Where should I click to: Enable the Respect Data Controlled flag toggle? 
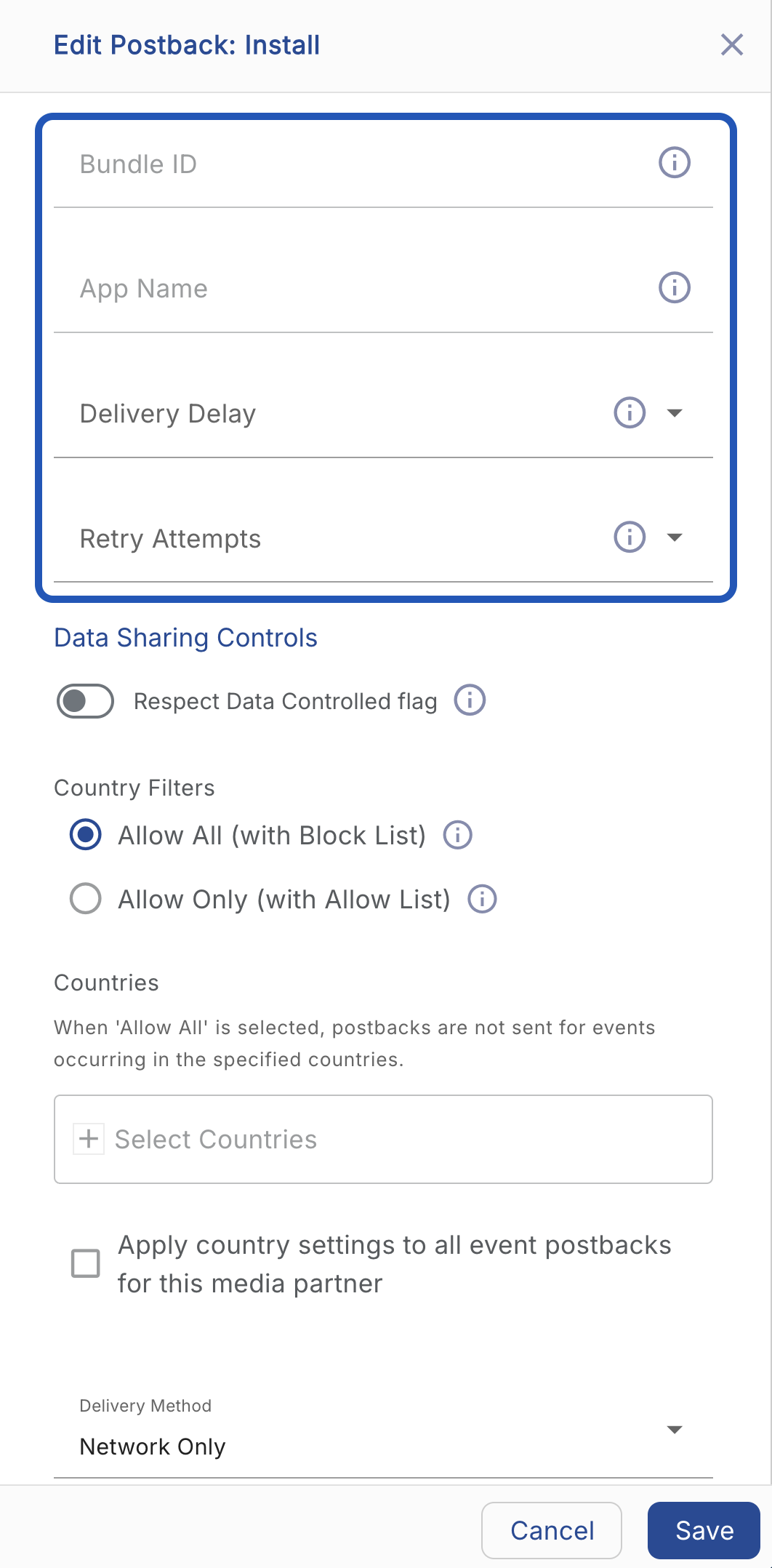coord(86,701)
